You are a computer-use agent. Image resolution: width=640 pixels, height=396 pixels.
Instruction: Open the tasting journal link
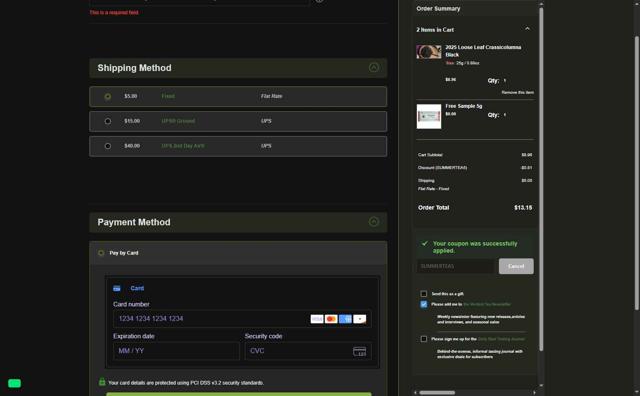click(x=501, y=339)
